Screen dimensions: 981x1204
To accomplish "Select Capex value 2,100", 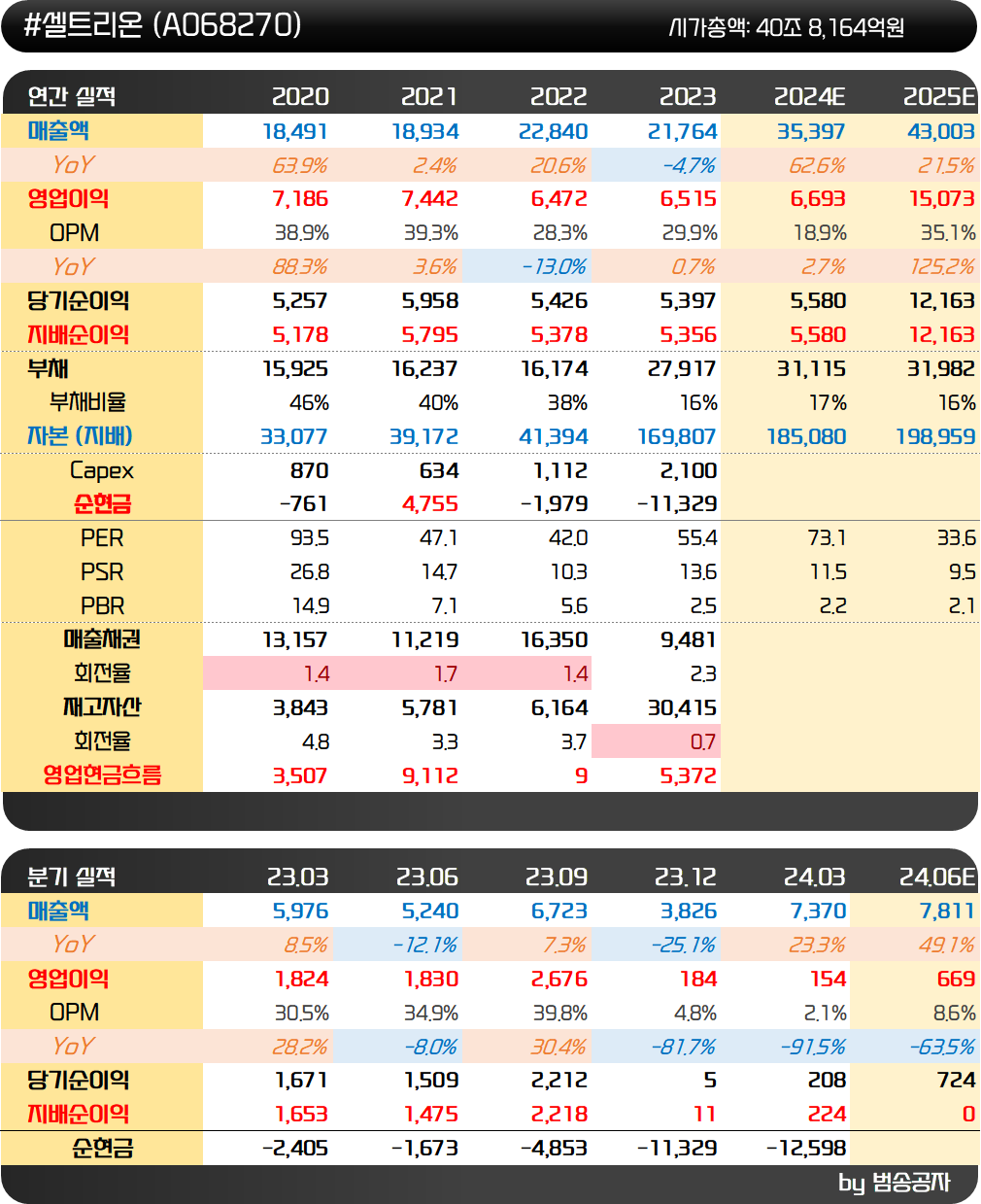I will point(688,470).
